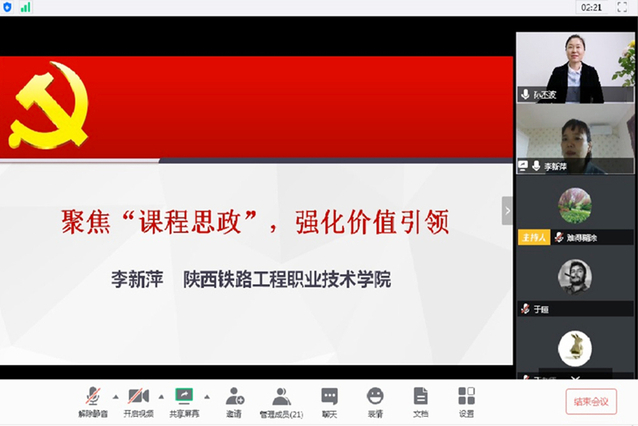Select 李新平's video thumbnail
Screen dimensions: 638x426
pyautogui.click(x=575, y=140)
